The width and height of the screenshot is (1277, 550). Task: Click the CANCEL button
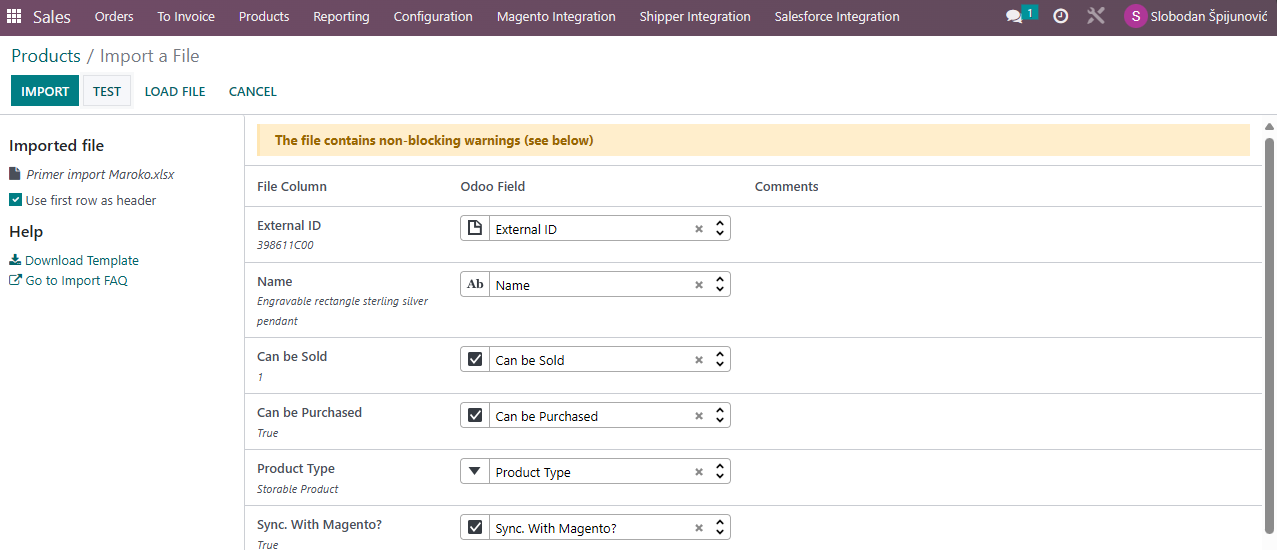[x=253, y=91]
